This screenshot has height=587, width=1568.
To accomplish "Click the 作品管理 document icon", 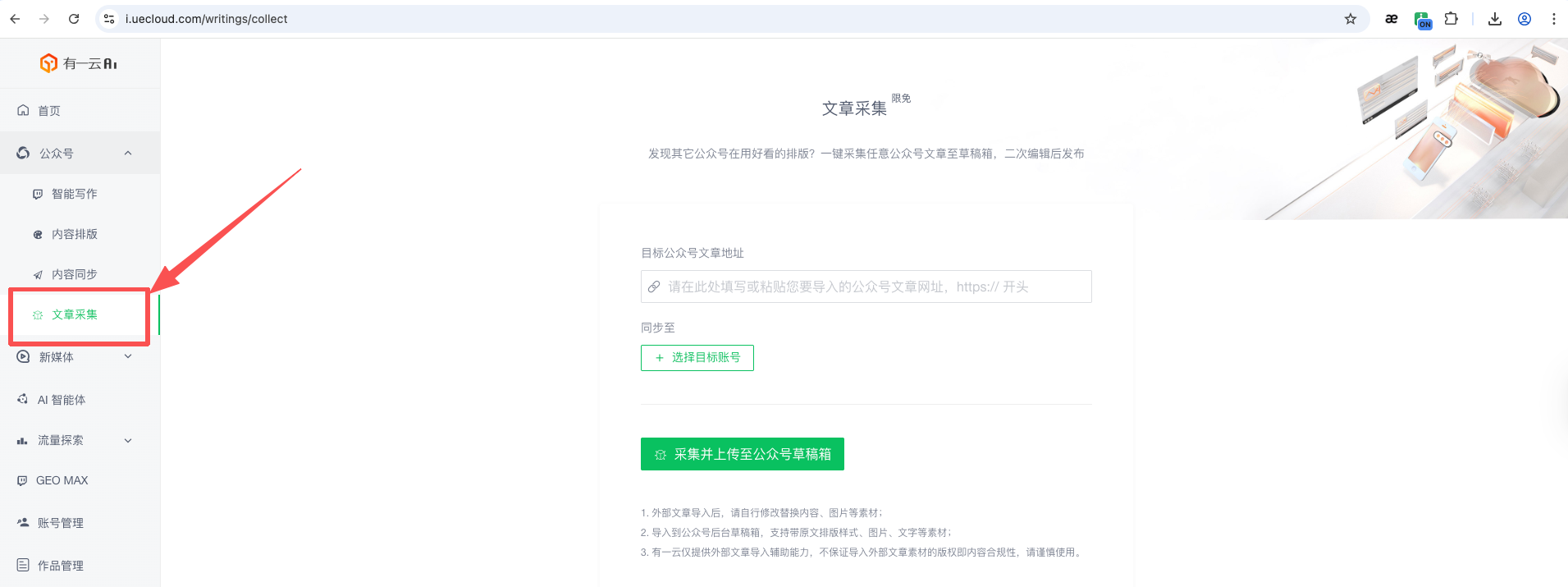I will (x=23, y=565).
